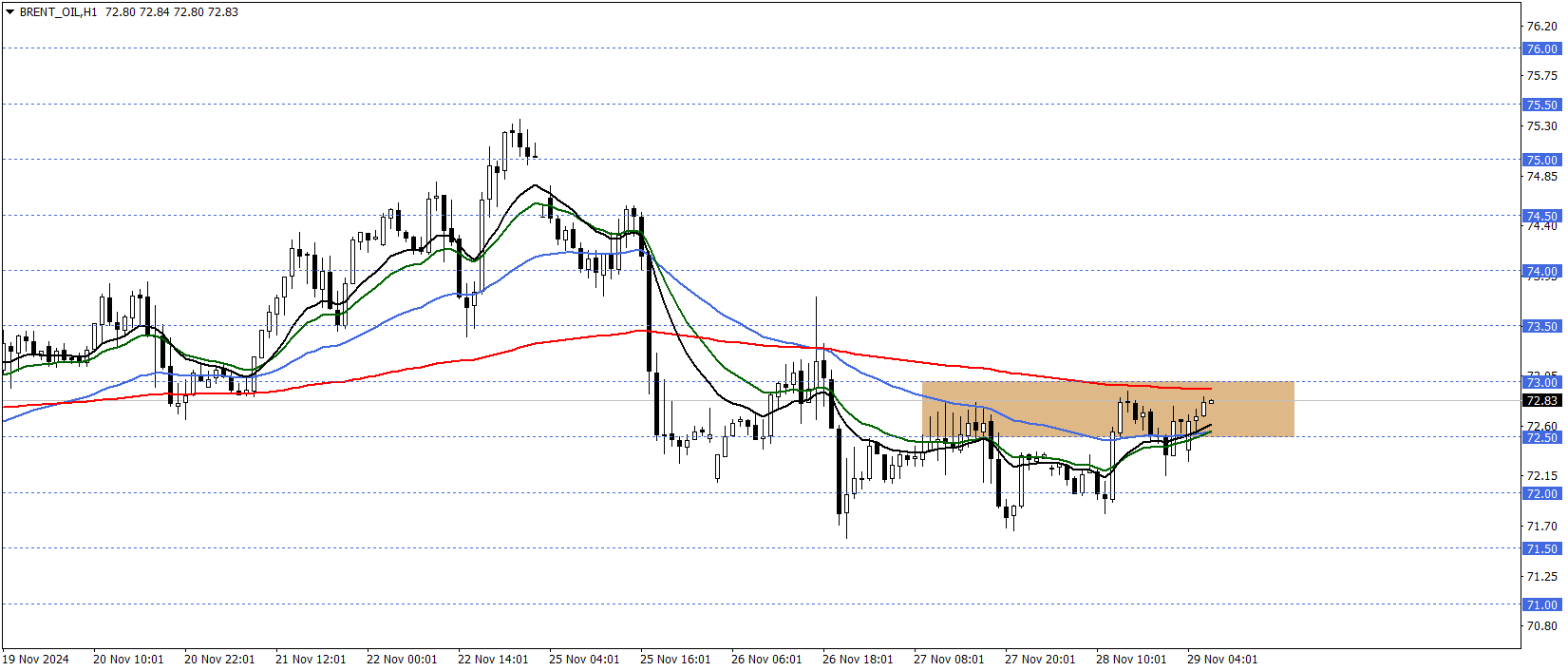Image resolution: width=1568 pixels, height=671 pixels.
Task: Click the 76.20 price scale value
Action: pyautogui.click(x=1541, y=26)
